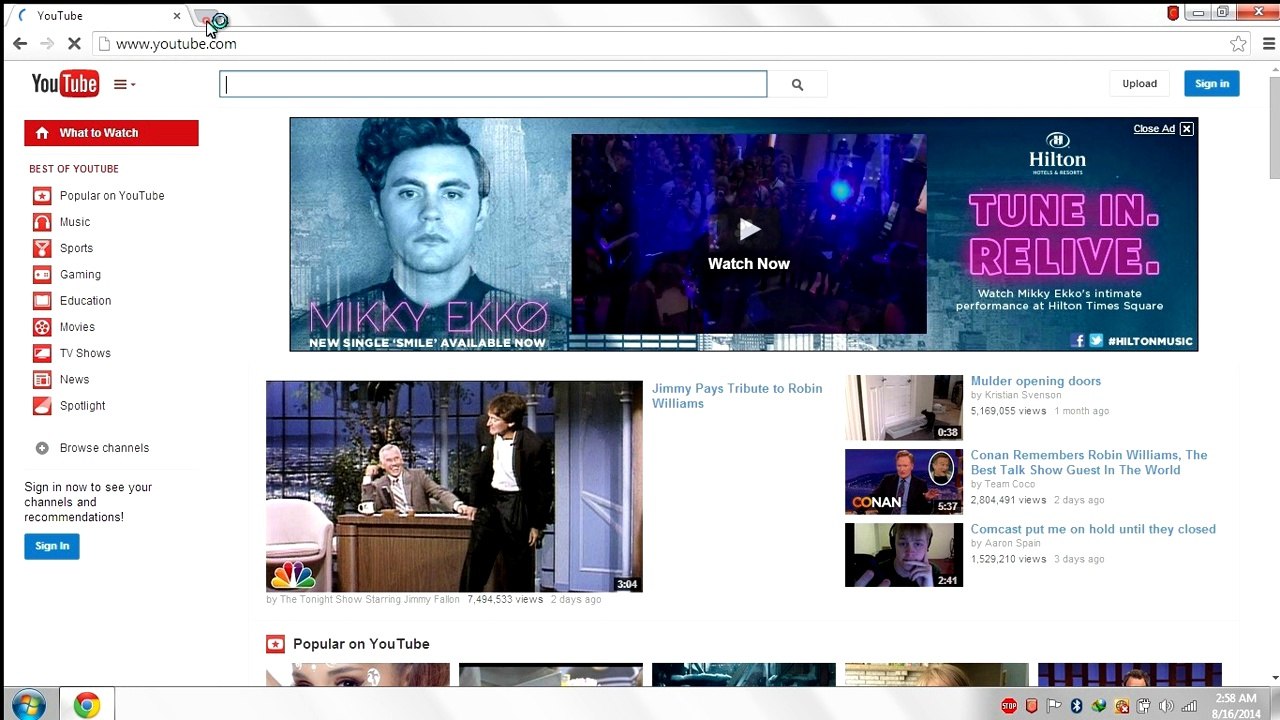The image size is (1280, 720).
Task: Focus the YouTube search box
Action: (493, 84)
